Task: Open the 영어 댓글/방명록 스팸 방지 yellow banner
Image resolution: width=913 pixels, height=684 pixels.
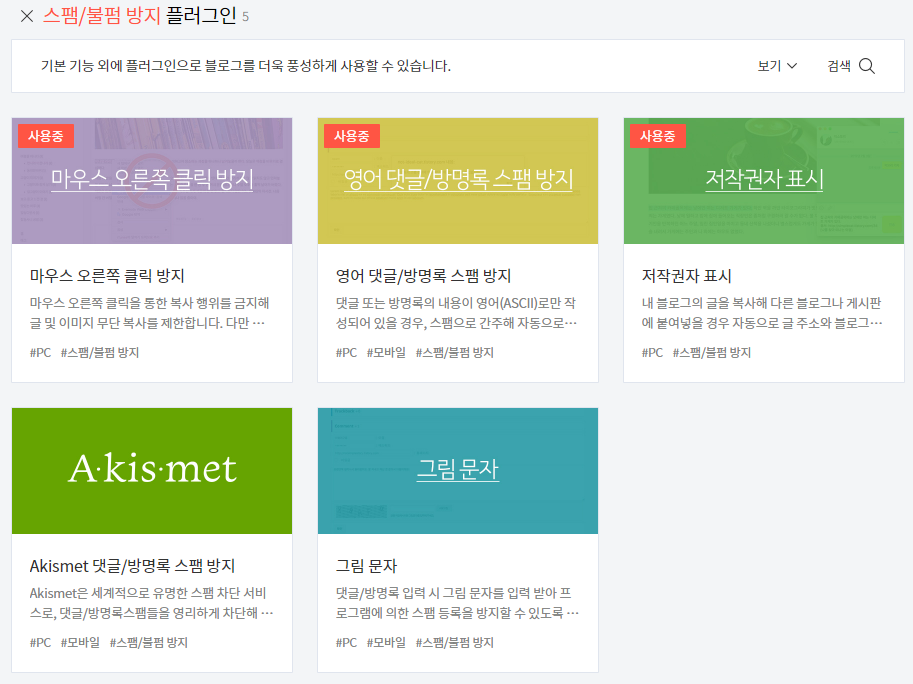Action: click(x=458, y=180)
